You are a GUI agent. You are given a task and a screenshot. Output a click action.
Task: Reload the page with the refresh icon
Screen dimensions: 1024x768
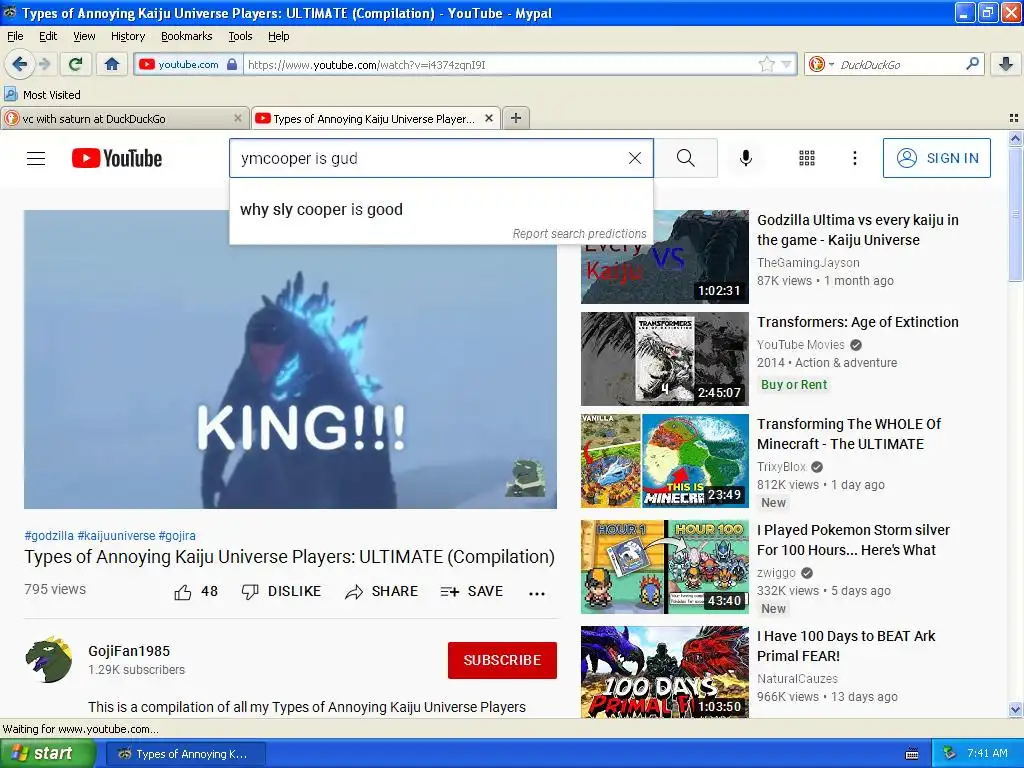pos(76,64)
